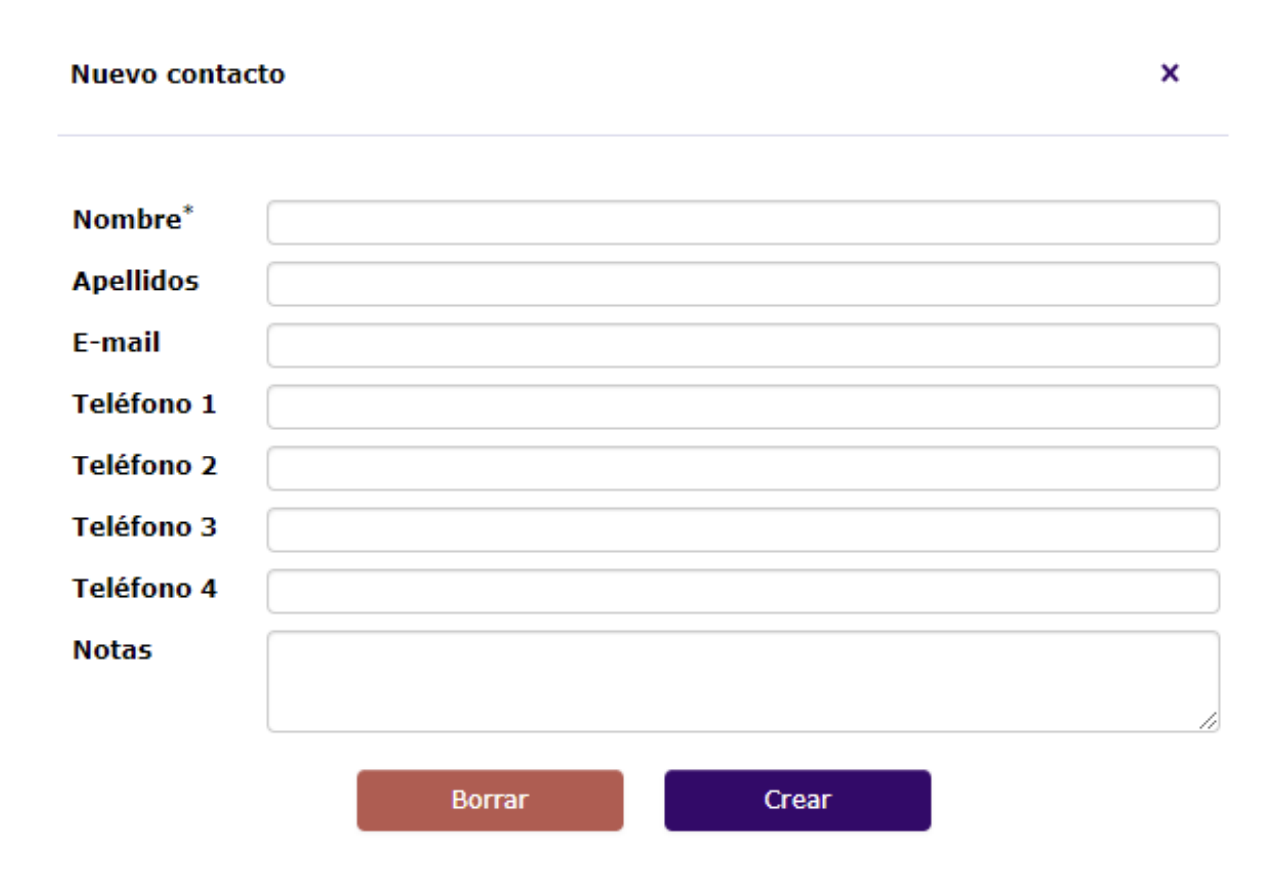
Task: Click the Teléfono 4 label
Action: [144, 589]
